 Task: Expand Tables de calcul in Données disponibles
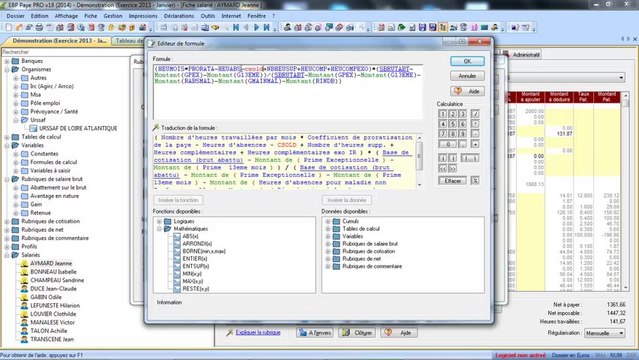pyautogui.click(x=328, y=229)
